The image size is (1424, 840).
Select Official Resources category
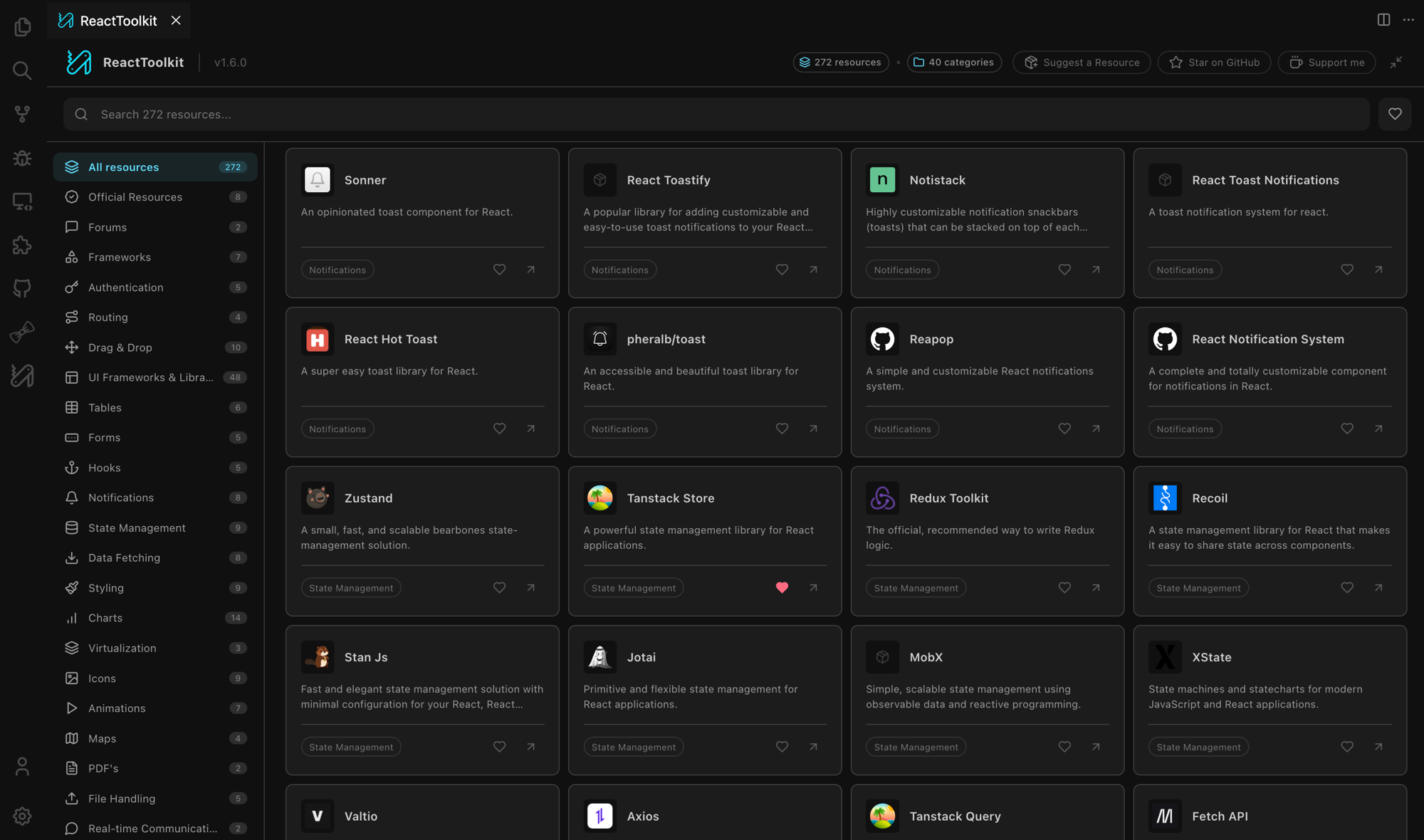coord(155,197)
